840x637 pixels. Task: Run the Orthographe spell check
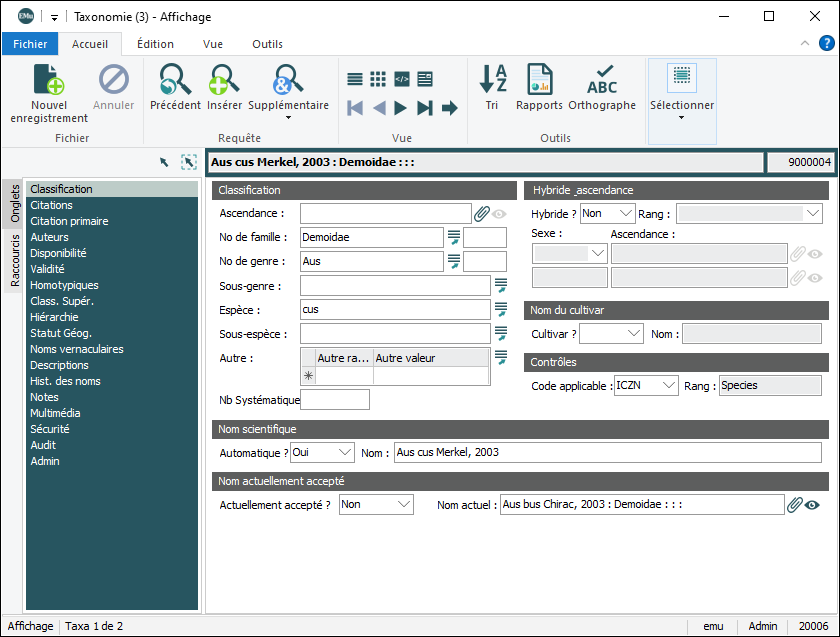[602, 80]
